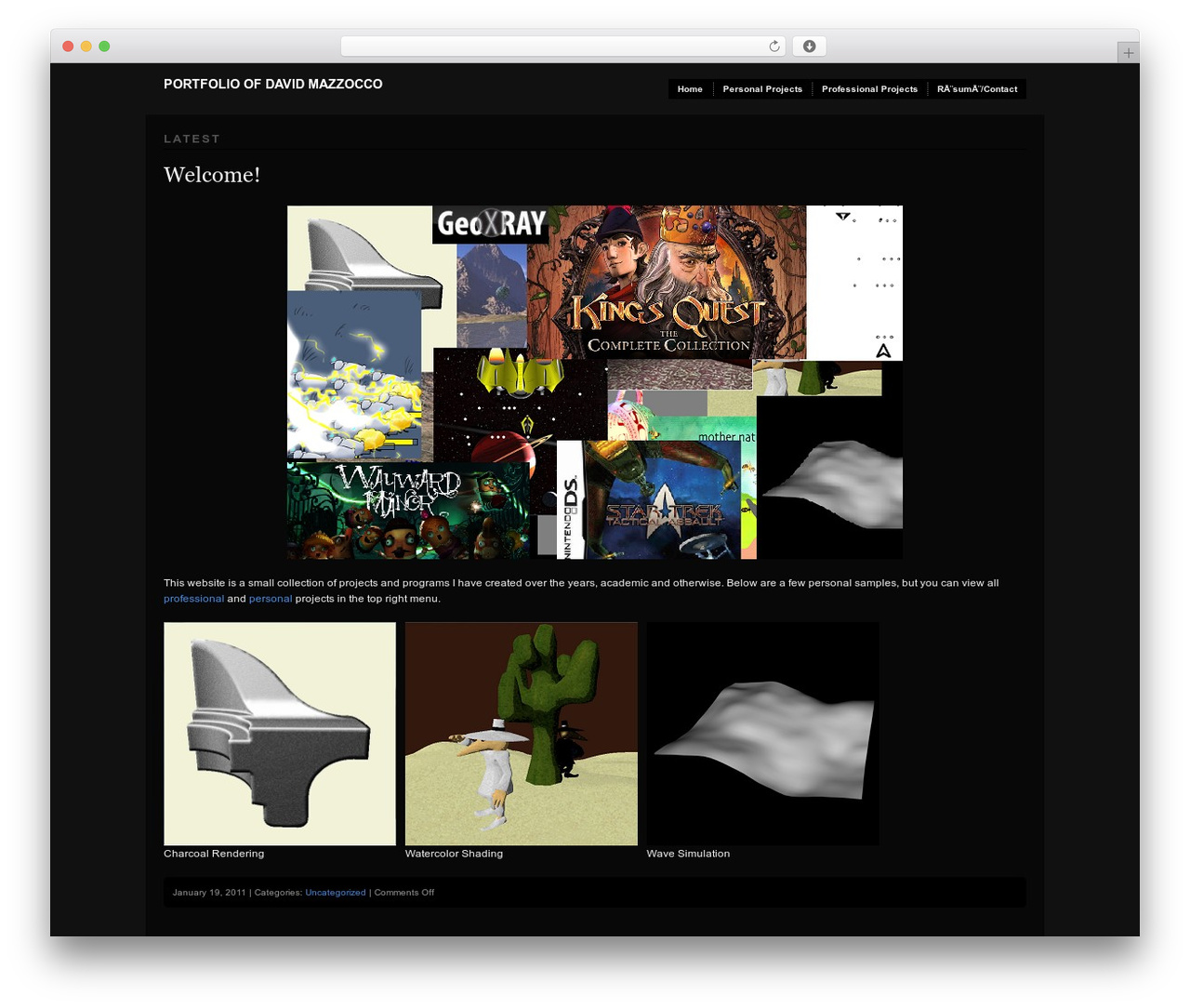Click the Comments Off text
Image resolution: width=1190 pixels, height=1008 pixels.
[x=404, y=893]
